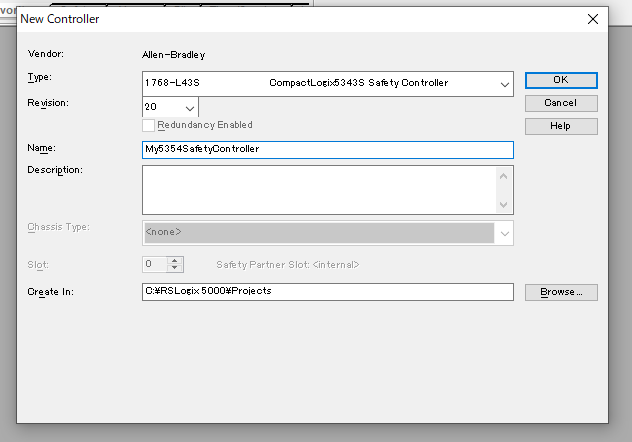Viewport: 632px width, 442px height.
Task: Open Help for New Controller
Action: 561,126
